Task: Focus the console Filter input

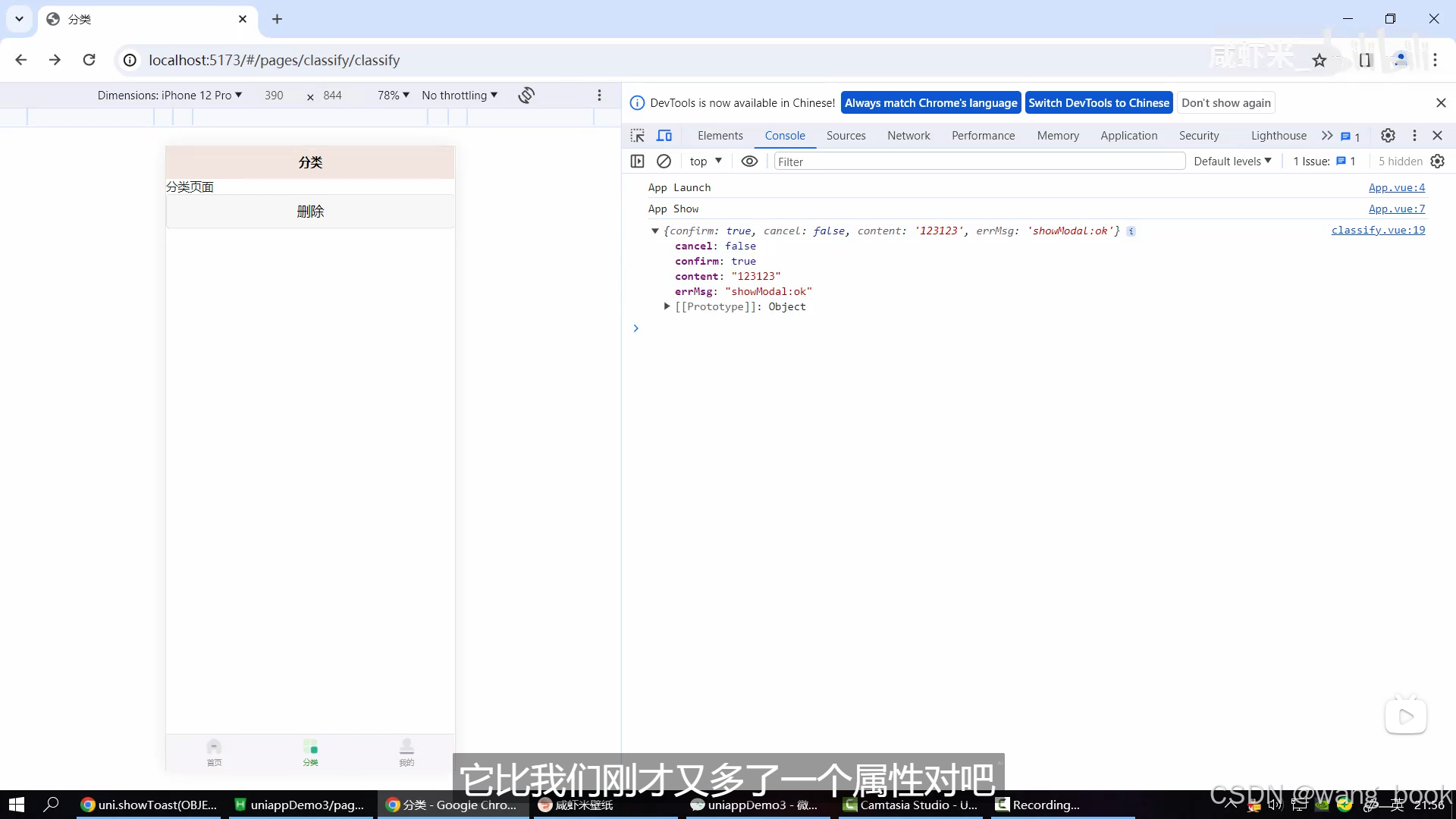Action: (x=979, y=161)
